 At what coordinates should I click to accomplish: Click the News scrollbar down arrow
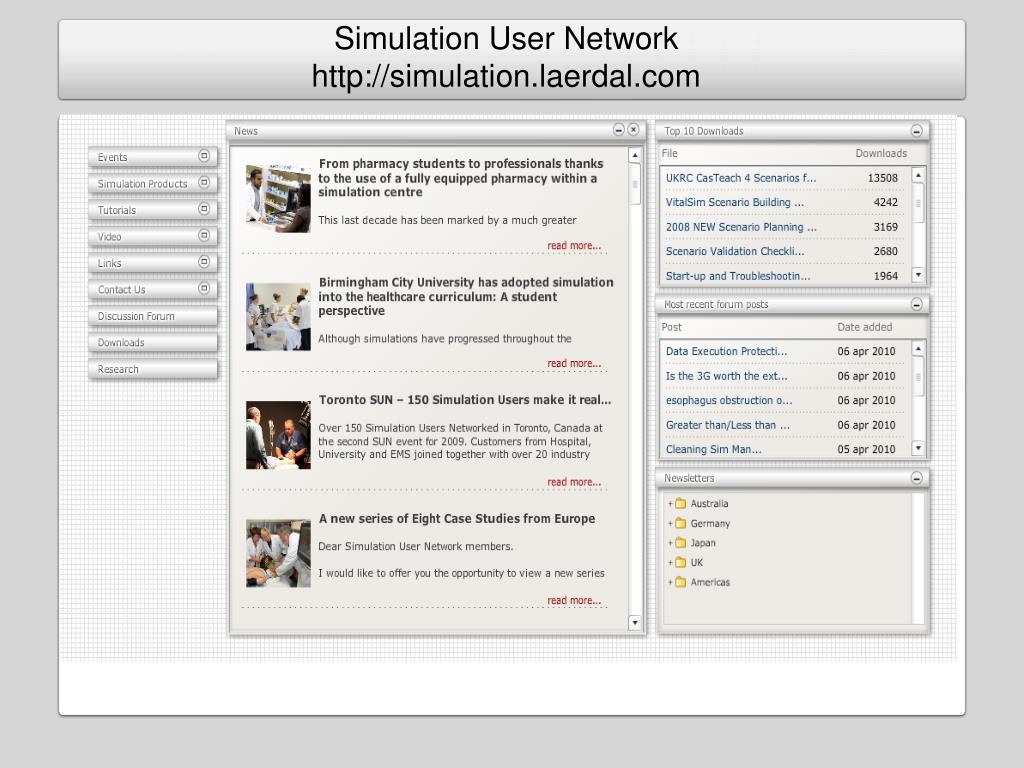(635, 622)
